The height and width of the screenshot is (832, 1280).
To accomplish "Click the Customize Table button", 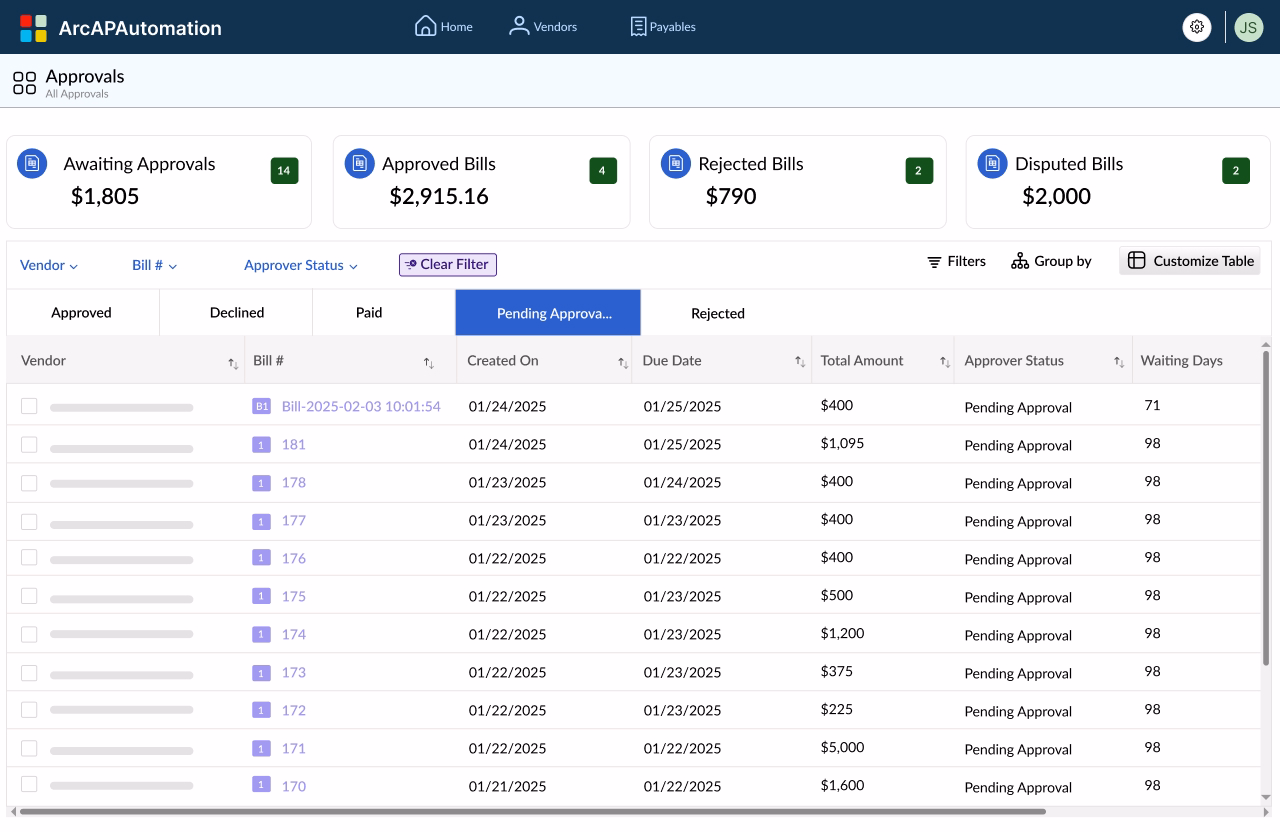I will (1190, 261).
